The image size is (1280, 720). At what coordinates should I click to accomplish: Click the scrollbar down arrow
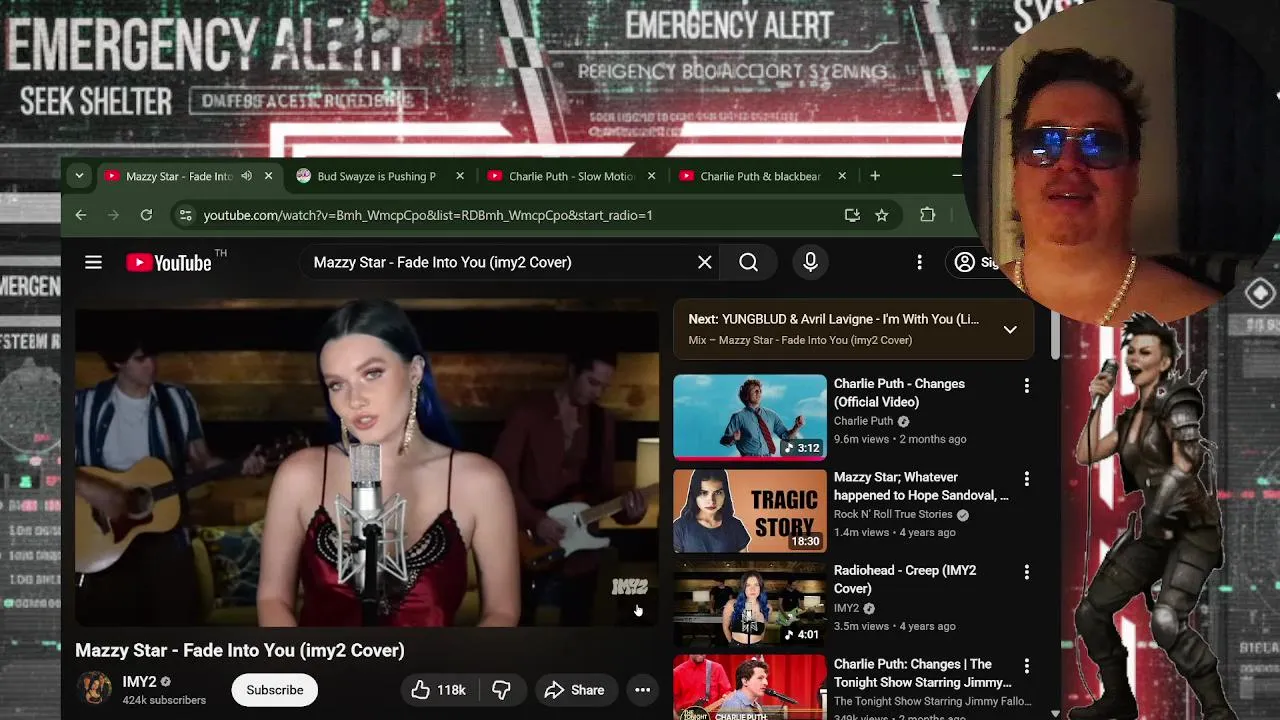1055,713
